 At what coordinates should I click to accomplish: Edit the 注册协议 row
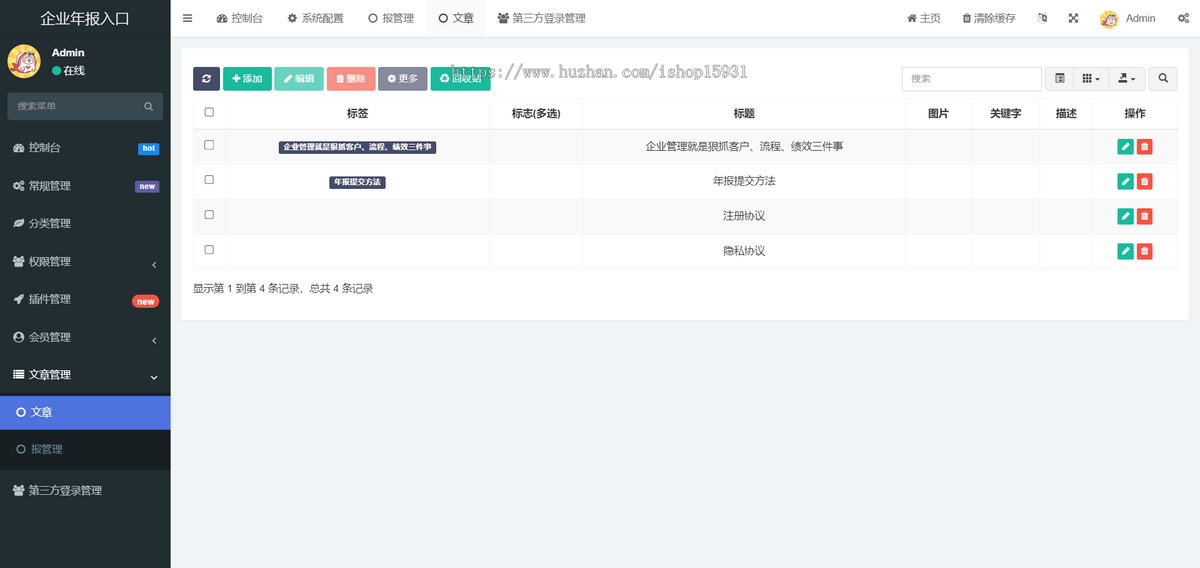[1125, 216]
